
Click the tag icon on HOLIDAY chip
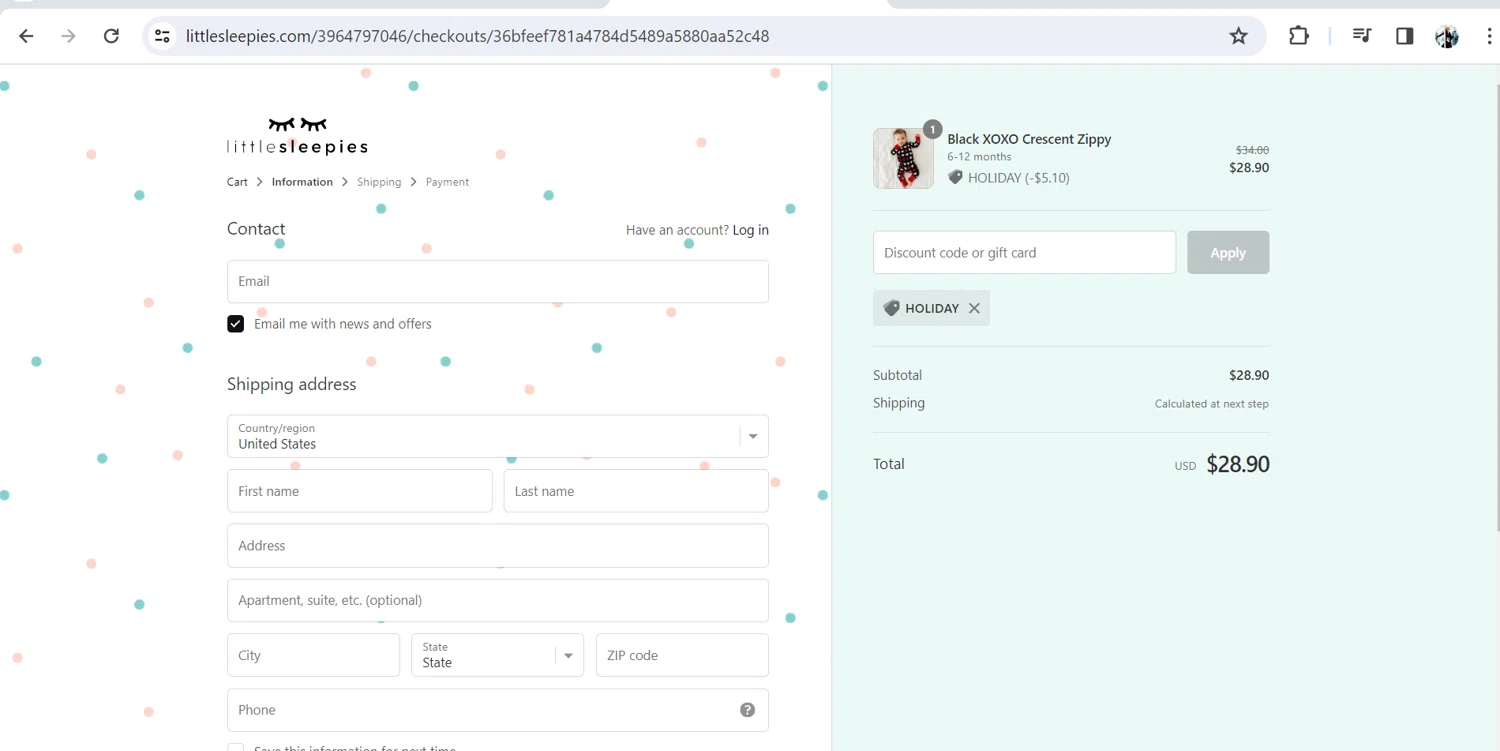point(891,308)
